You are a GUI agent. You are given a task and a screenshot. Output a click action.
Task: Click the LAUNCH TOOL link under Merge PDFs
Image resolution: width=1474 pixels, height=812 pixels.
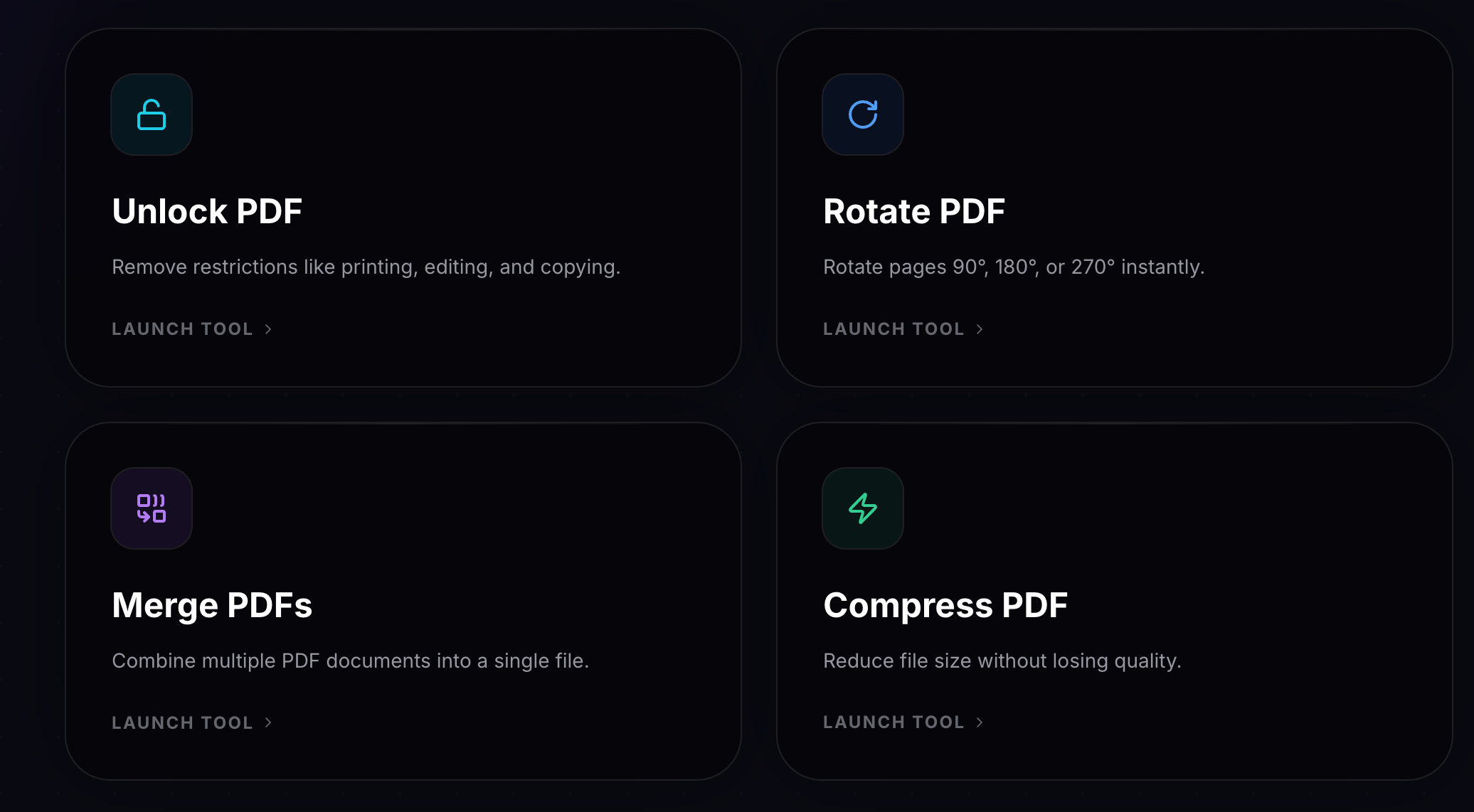pyautogui.click(x=182, y=722)
